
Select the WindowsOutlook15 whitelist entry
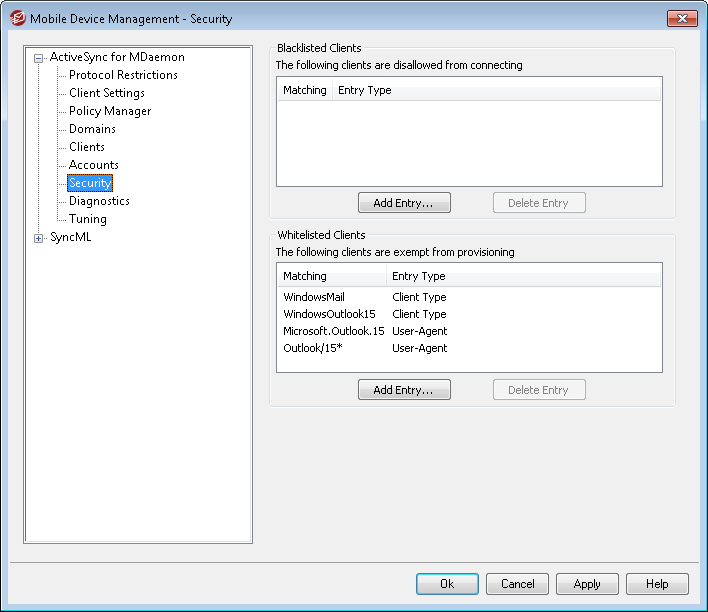point(329,314)
